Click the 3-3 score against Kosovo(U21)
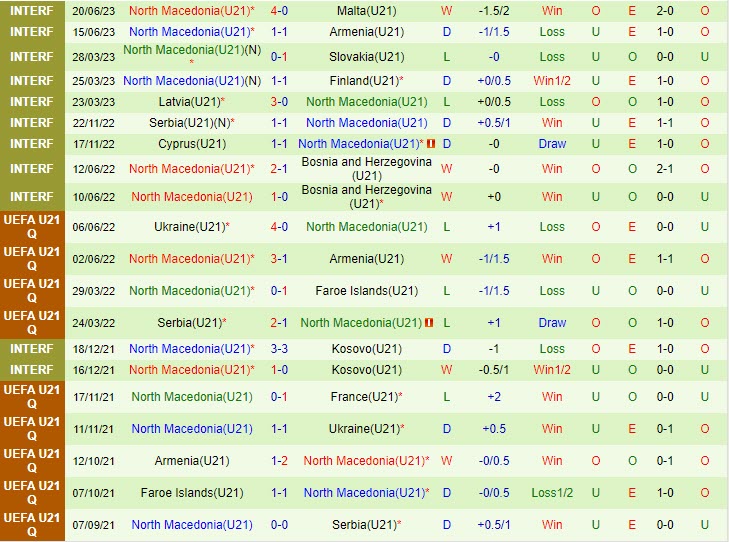The image size is (729, 542). pyautogui.click(x=279, y=349)
